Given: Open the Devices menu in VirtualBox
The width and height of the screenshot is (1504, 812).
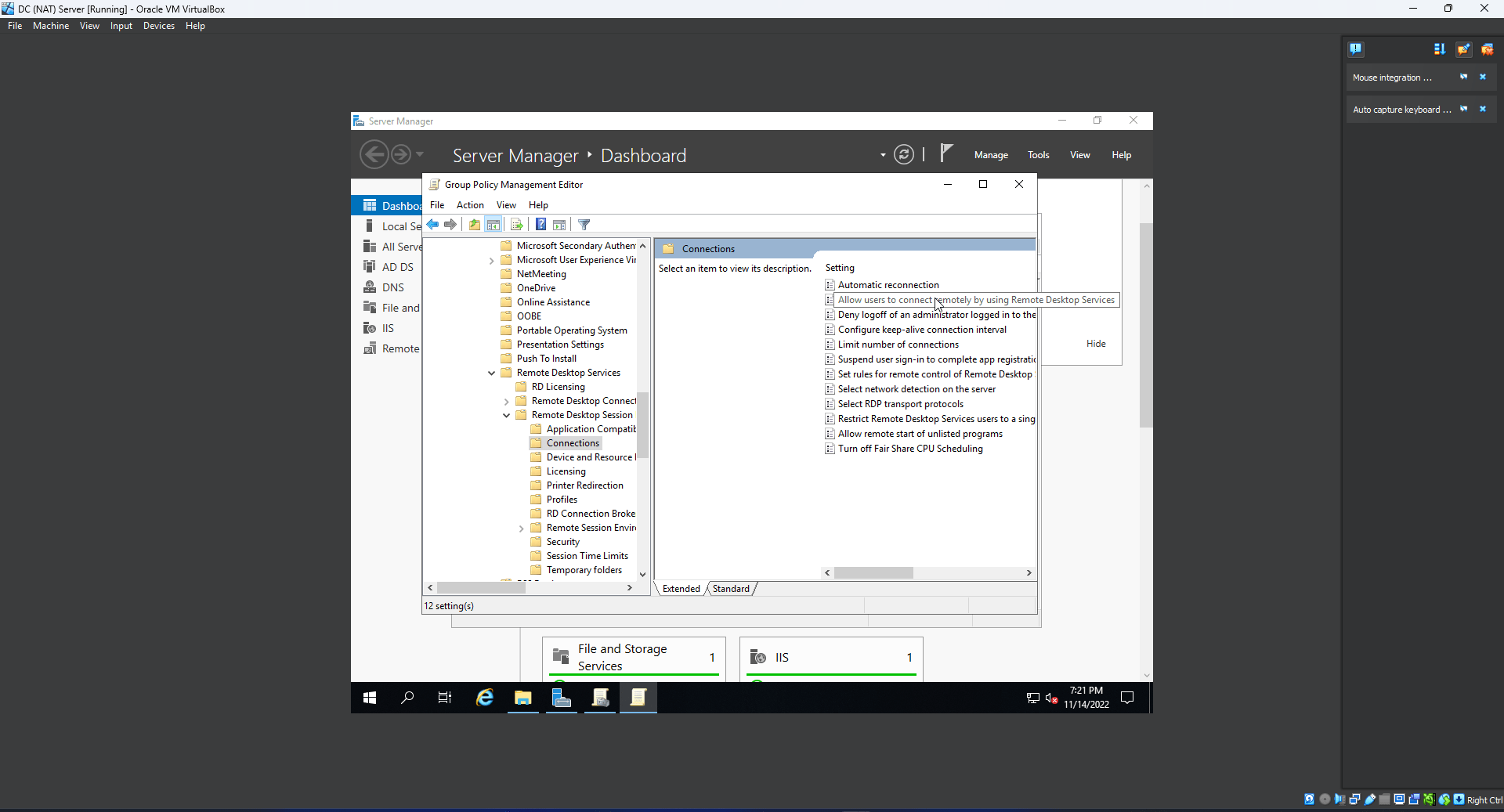Looking at the screenshot, I should pyautogui.click(x=159, y=26).
